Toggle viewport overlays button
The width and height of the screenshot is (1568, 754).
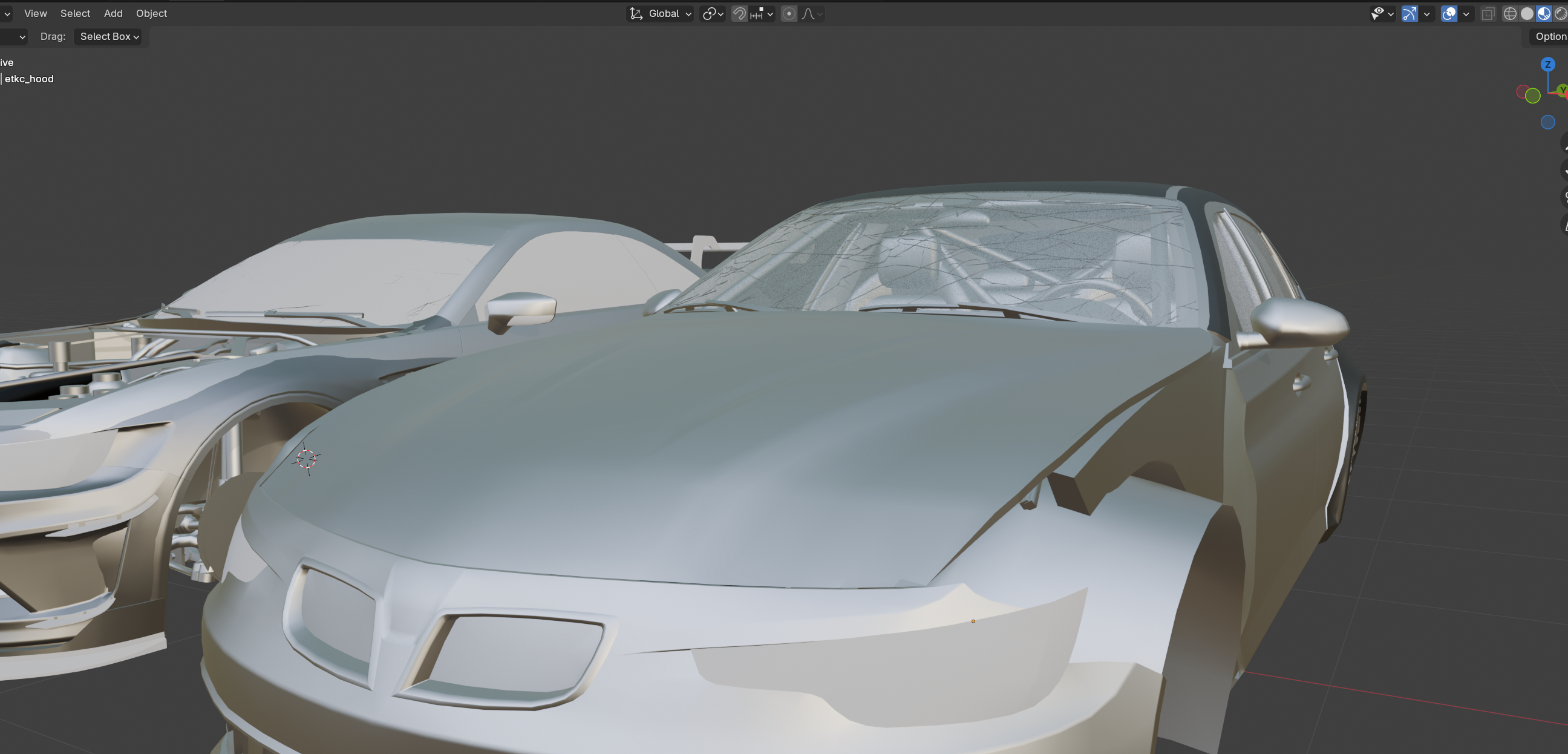point(1449,13)
